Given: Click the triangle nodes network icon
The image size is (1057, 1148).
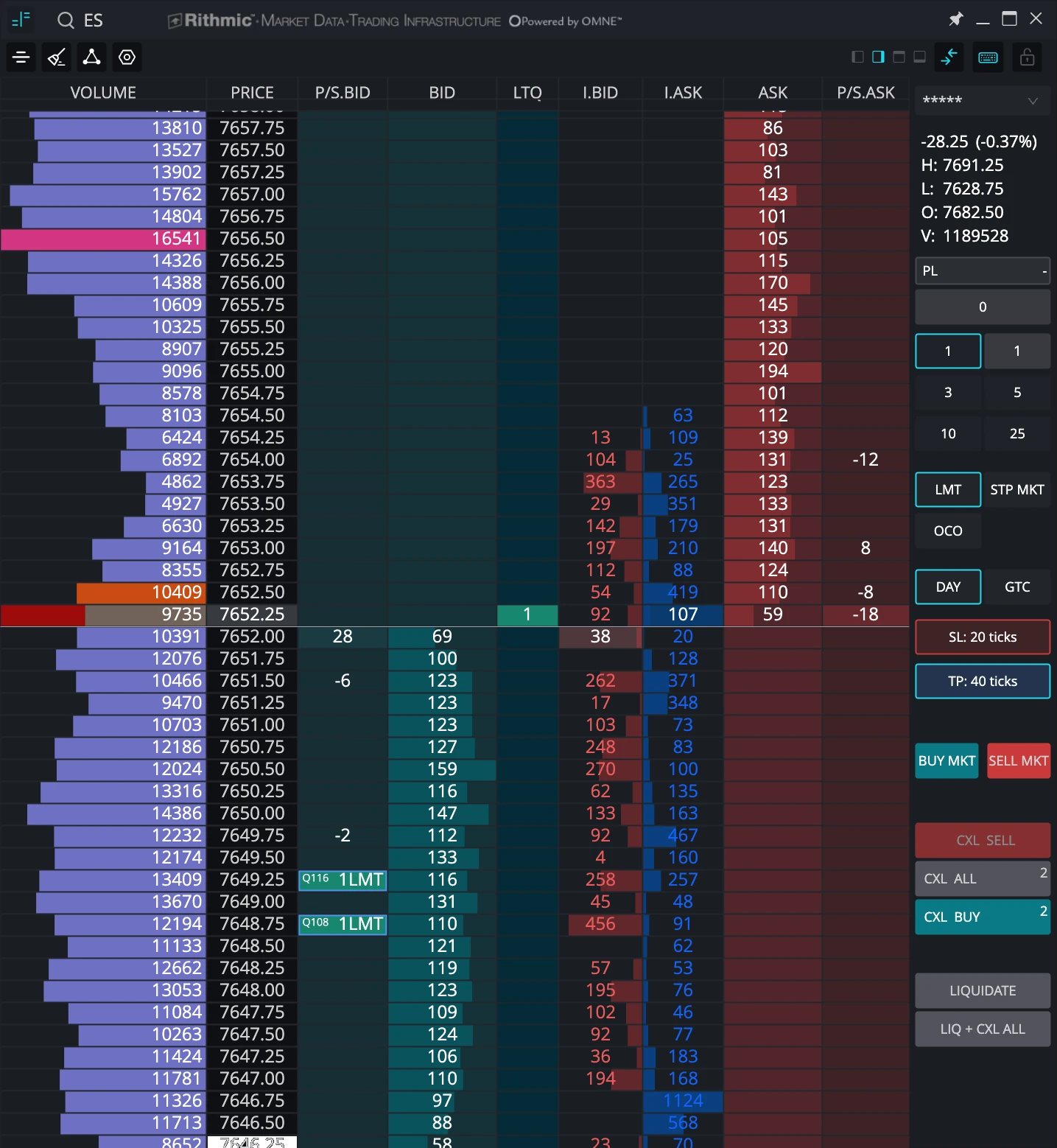Looking at the screenshot, I should click(x=91, y=57).
